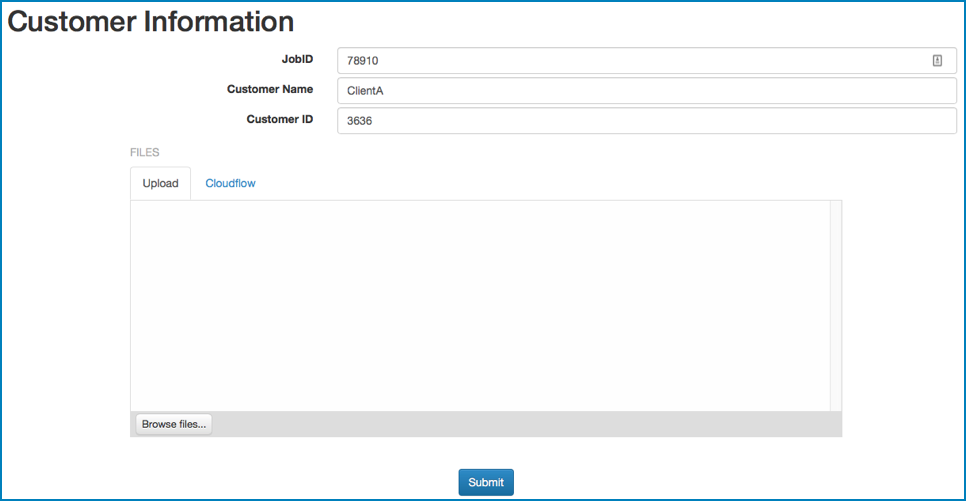
Task: Click the Customer Name field with ClientA
Action: [x=647, y=91]
